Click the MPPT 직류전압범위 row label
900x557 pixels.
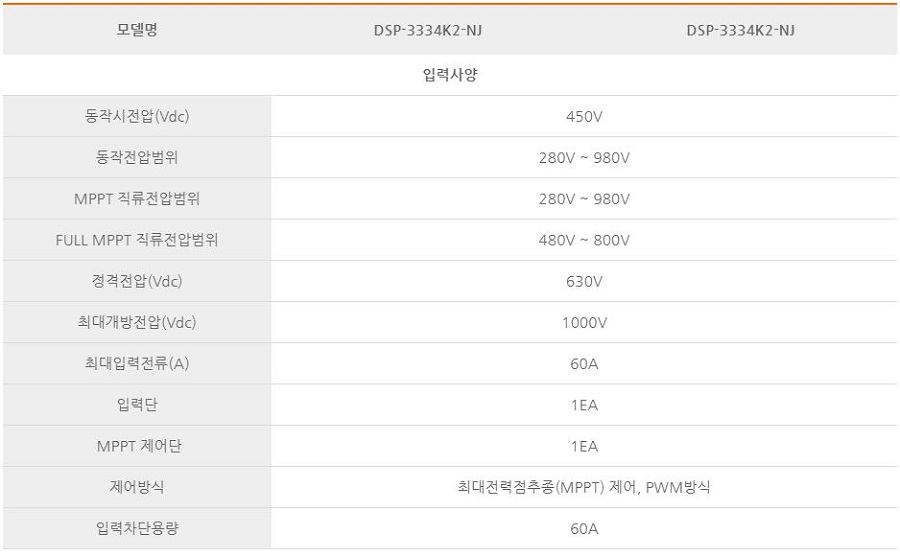click(137, 199)
